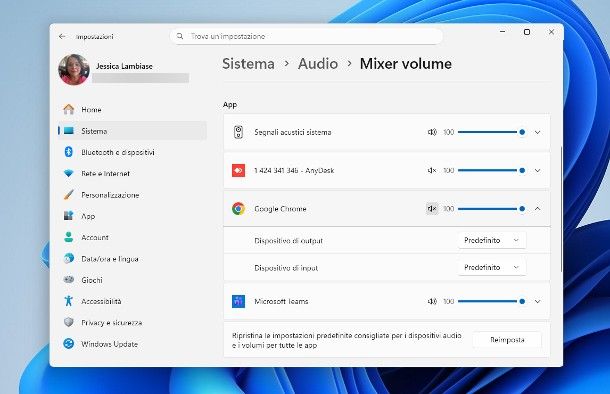Screen dimensions: 610x394
Task: Click the Data/ora e lingua globe icon
Action: (x=68, y=259)
